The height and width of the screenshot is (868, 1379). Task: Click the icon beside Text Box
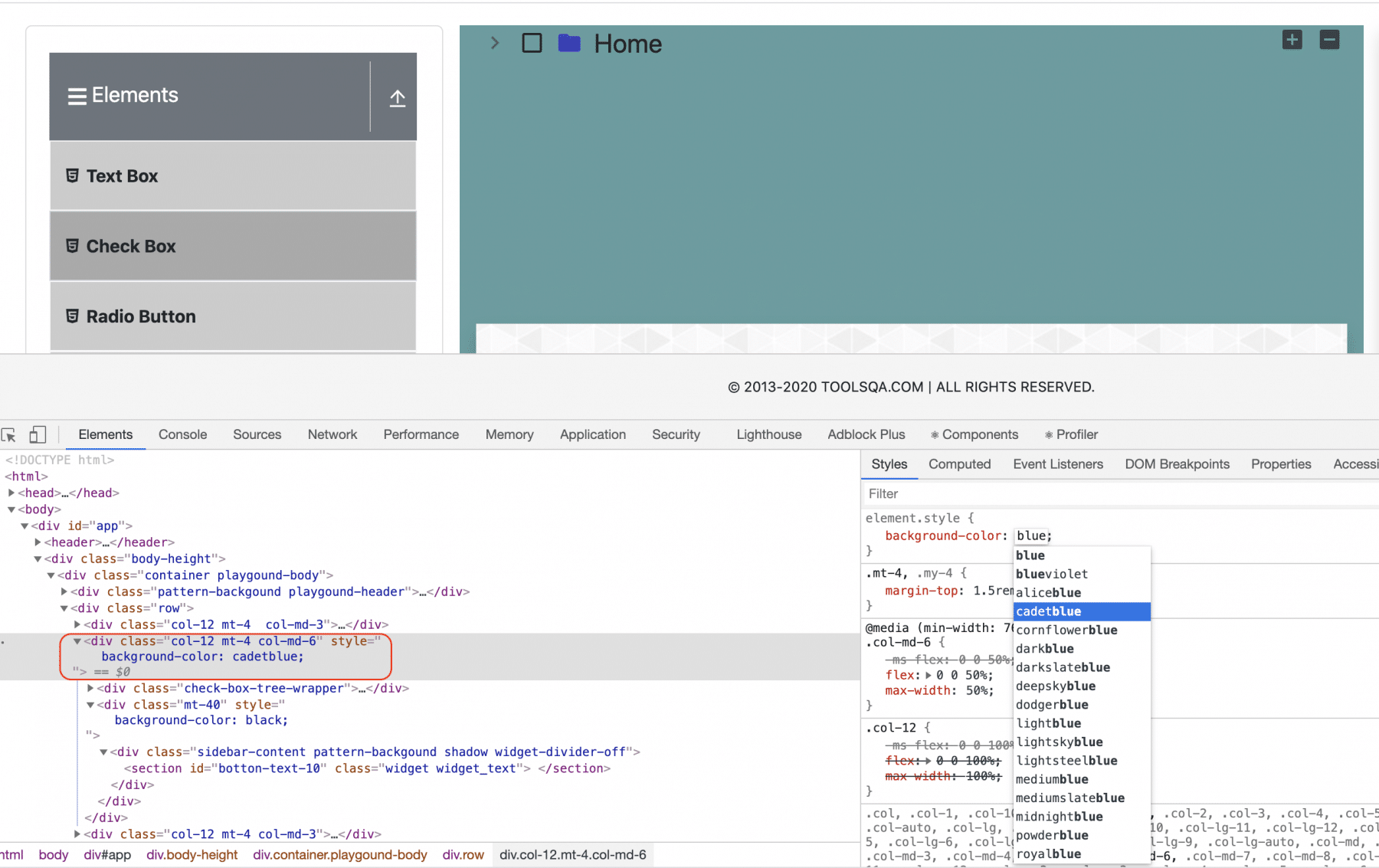(x=72, y=176)
